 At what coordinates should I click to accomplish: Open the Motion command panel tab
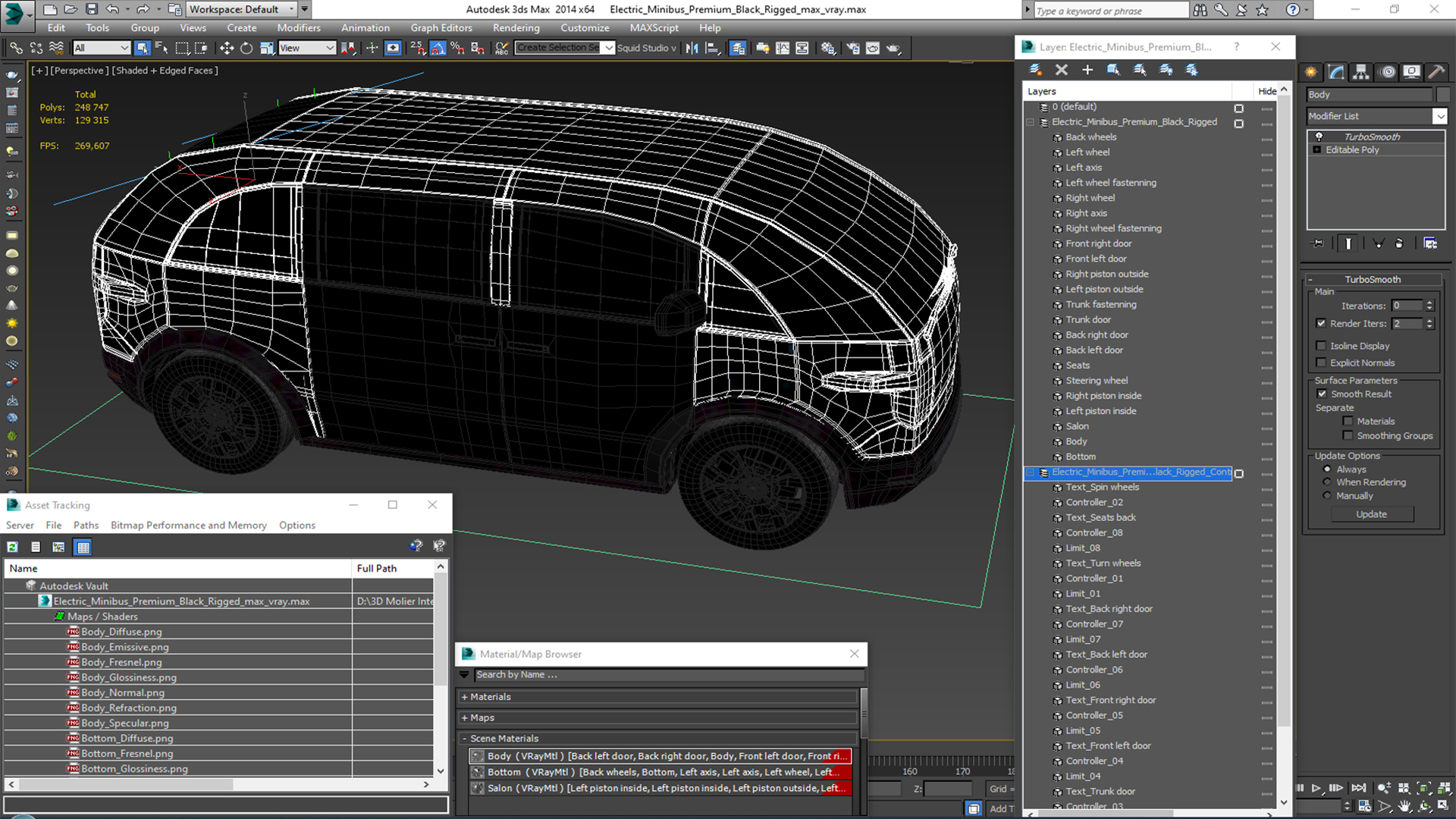(x=1387, y=72)
